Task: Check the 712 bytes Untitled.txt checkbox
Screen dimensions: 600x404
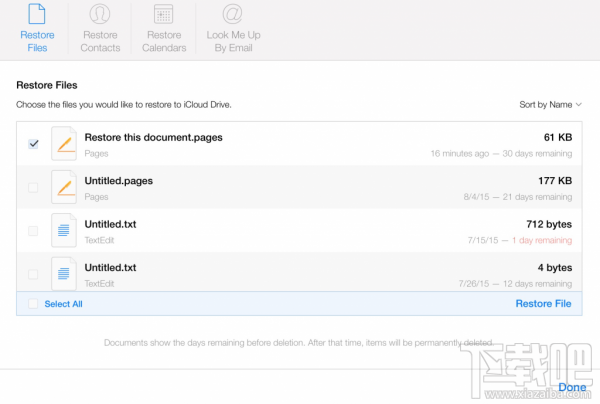Action: [33, 231]
